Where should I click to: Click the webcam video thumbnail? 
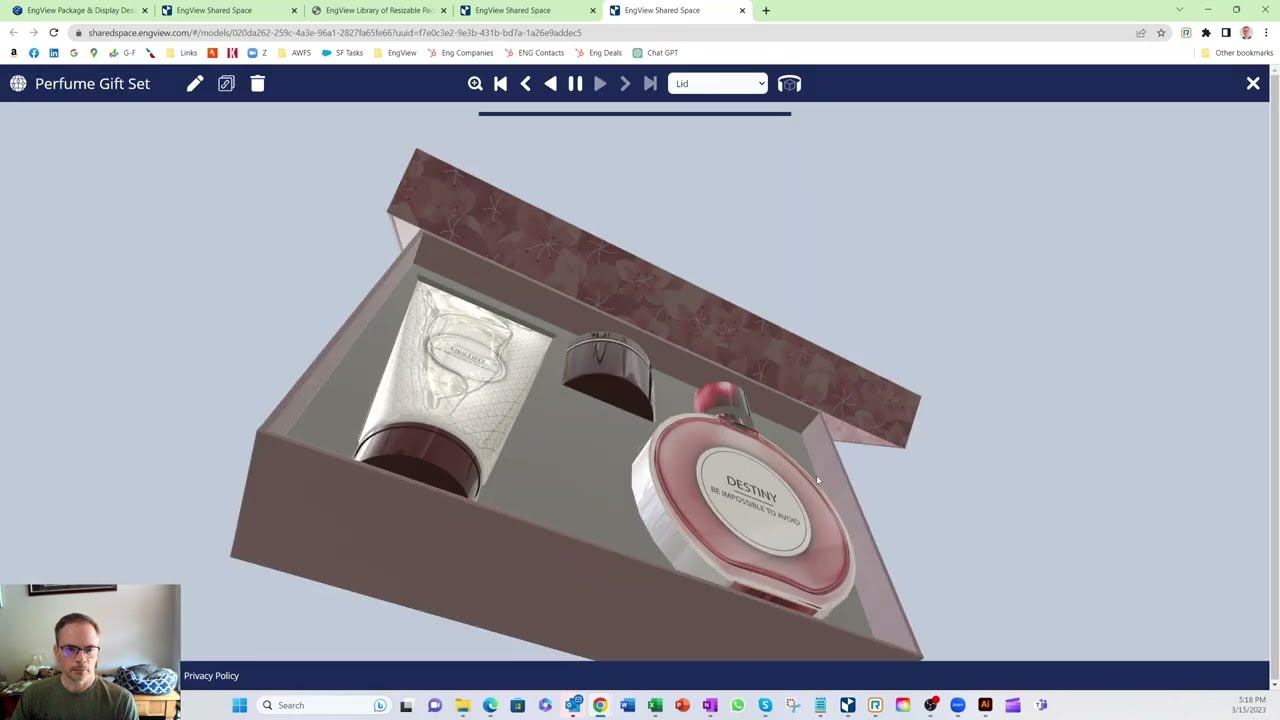coord(90,651)
